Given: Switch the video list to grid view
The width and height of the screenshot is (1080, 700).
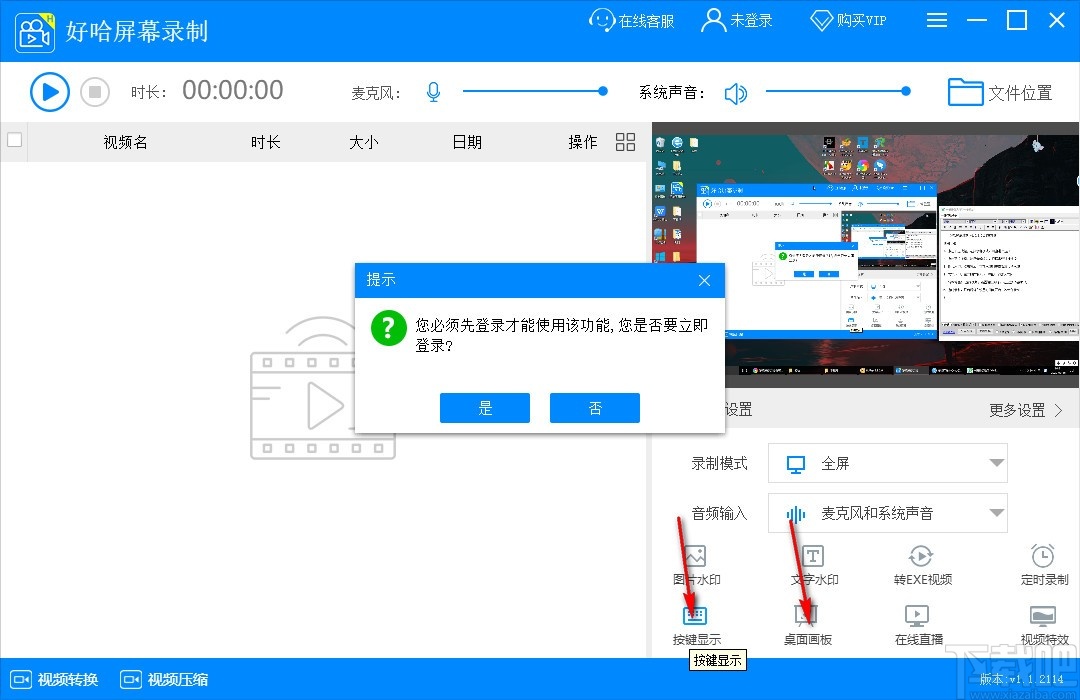Looking at the screenshot, I should click(625, 141).
